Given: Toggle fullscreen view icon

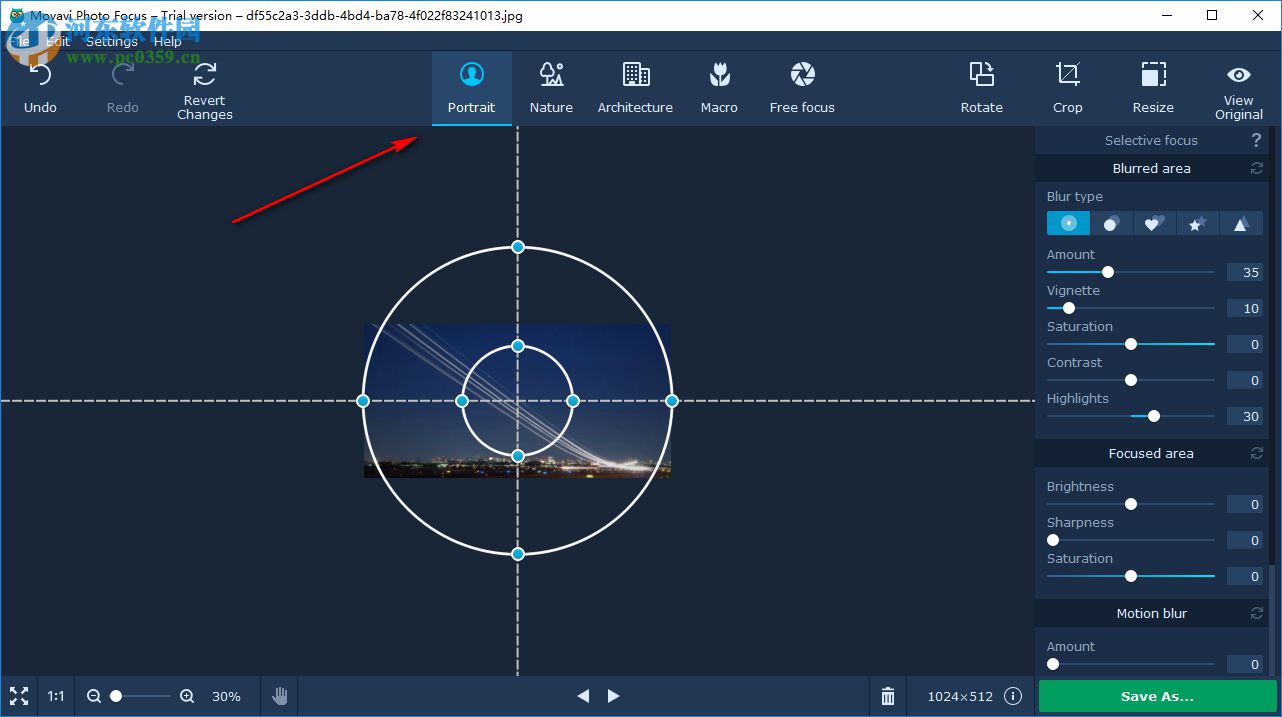Looking at the screenshot, I should point(19,696).
